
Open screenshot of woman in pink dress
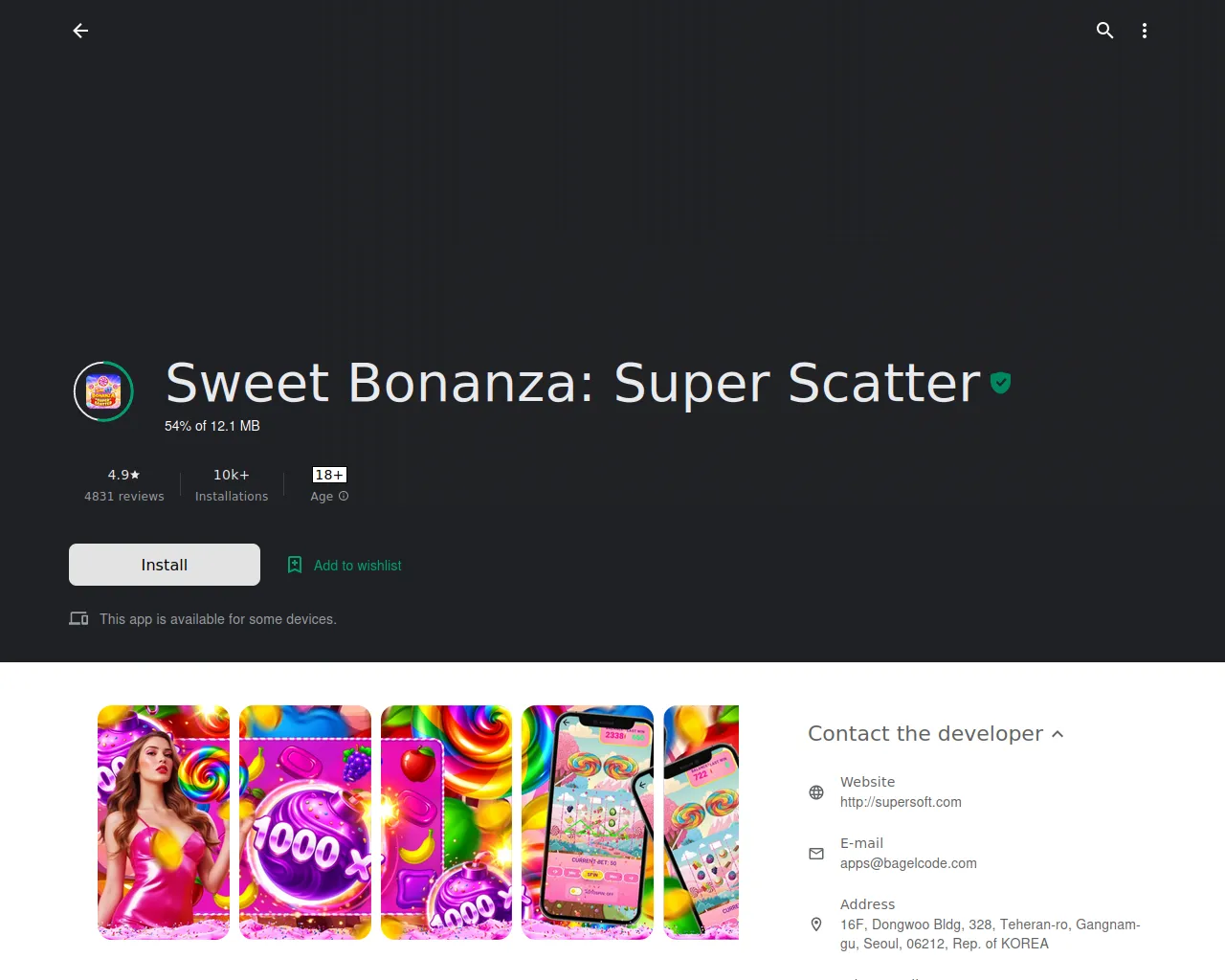[x=164, y=823]
